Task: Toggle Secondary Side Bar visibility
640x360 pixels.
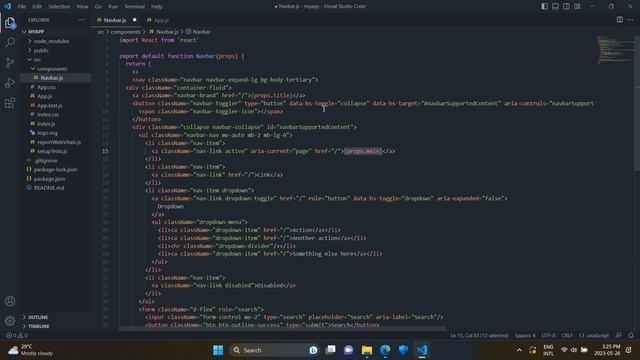Action: click(567, 6)
